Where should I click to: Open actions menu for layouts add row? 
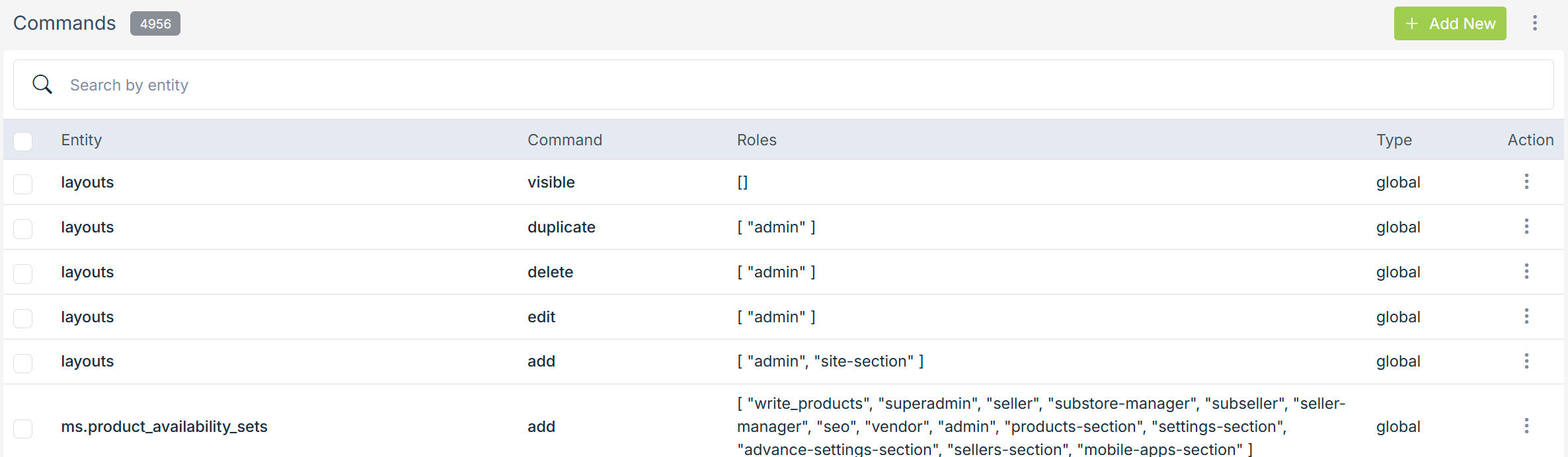point(1526,361)
